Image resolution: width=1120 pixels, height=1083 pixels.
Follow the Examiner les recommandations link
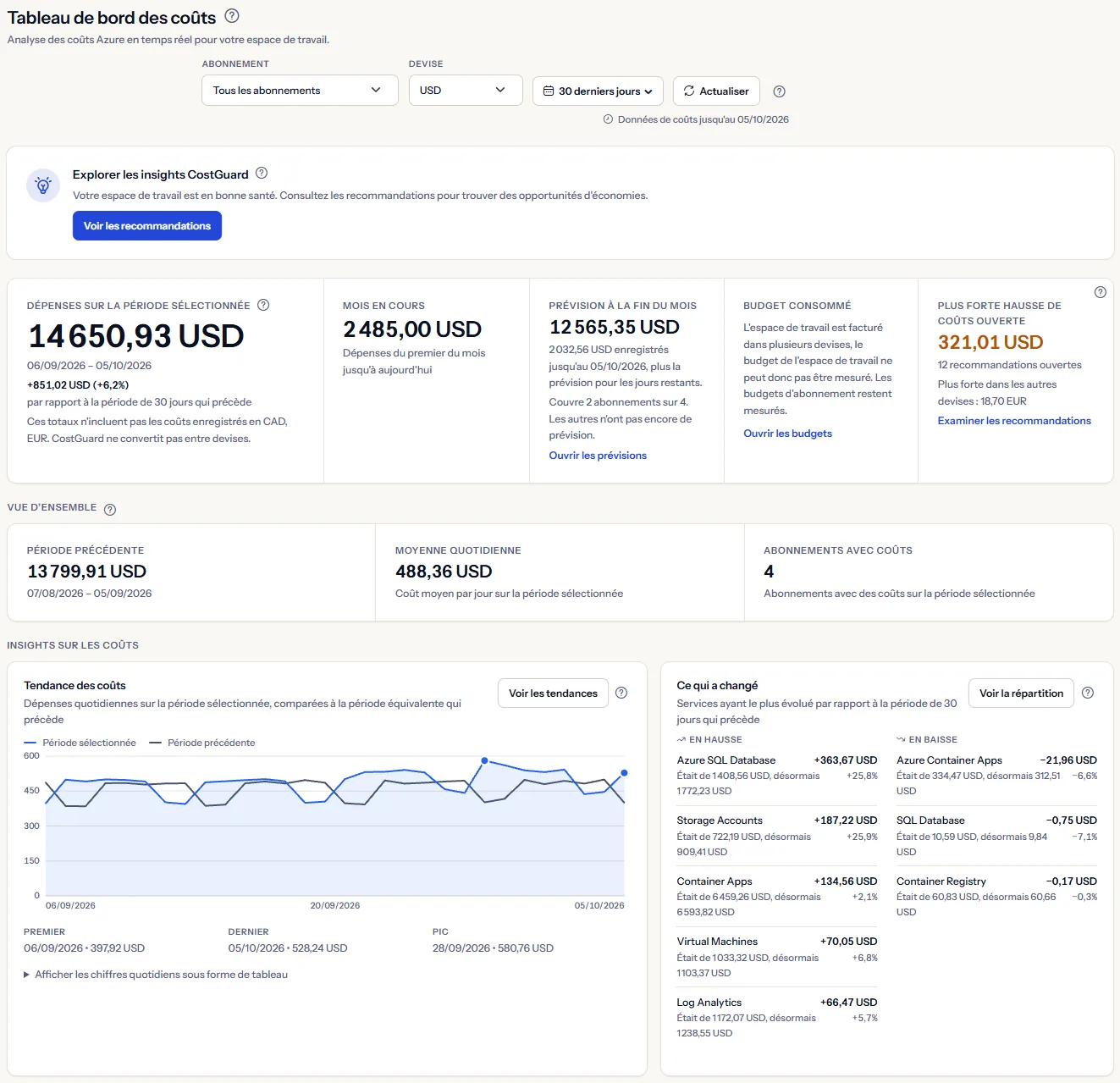(x=1014, y=421)
